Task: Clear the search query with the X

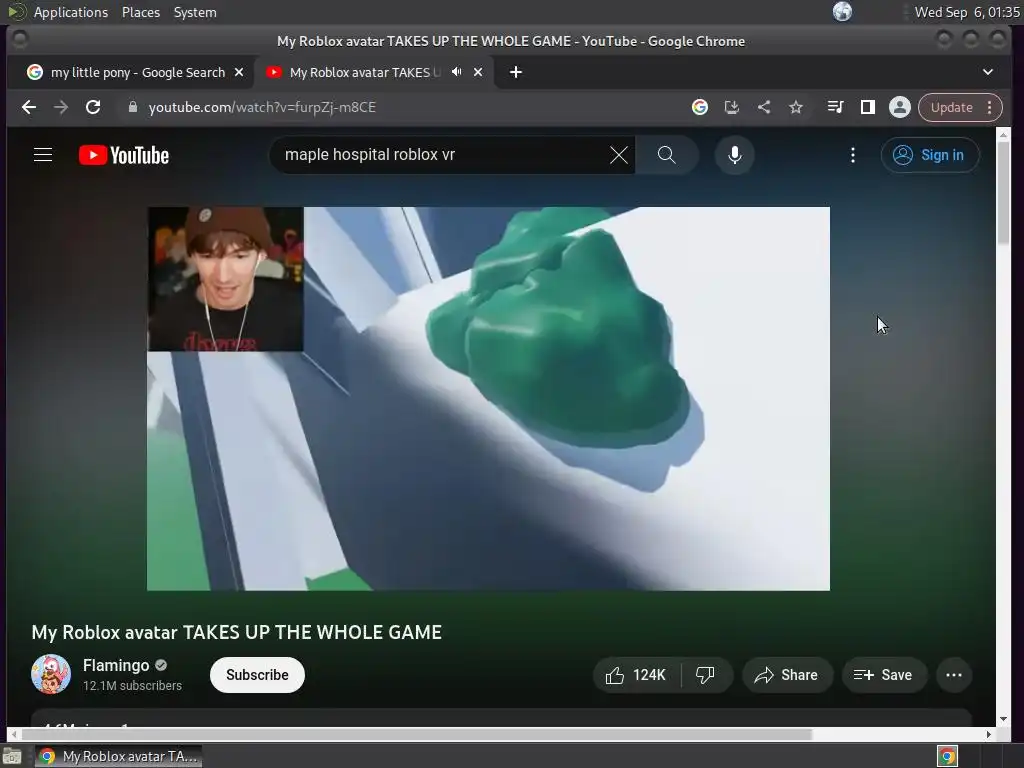Action: coord(618,155)
